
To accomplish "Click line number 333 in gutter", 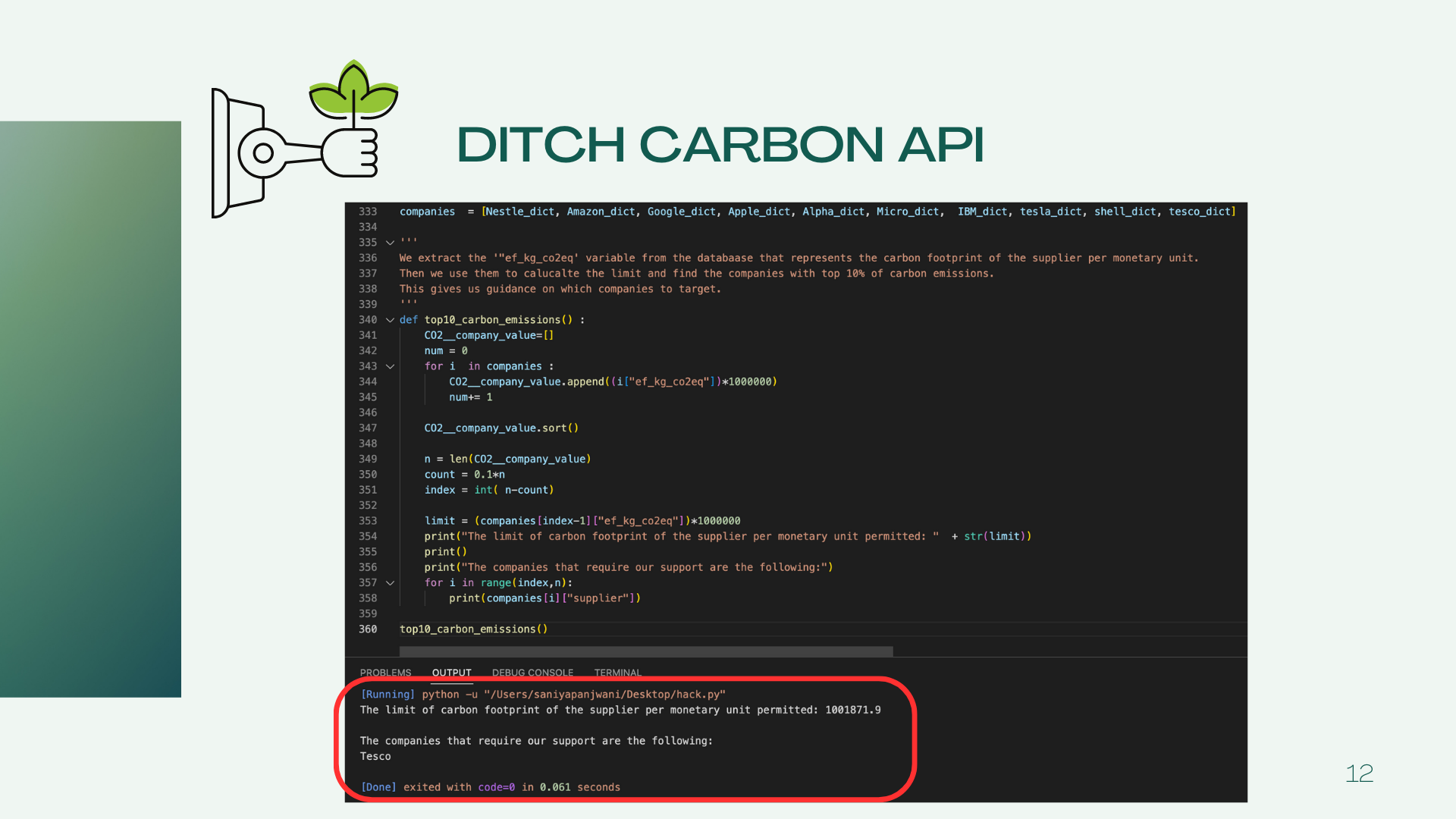I will coord(368,212).
